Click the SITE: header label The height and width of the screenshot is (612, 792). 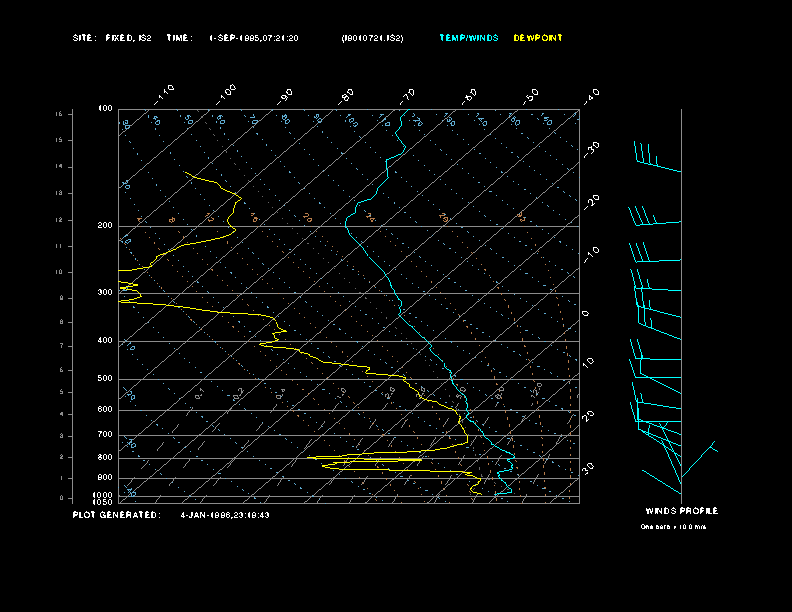(84, 38)
